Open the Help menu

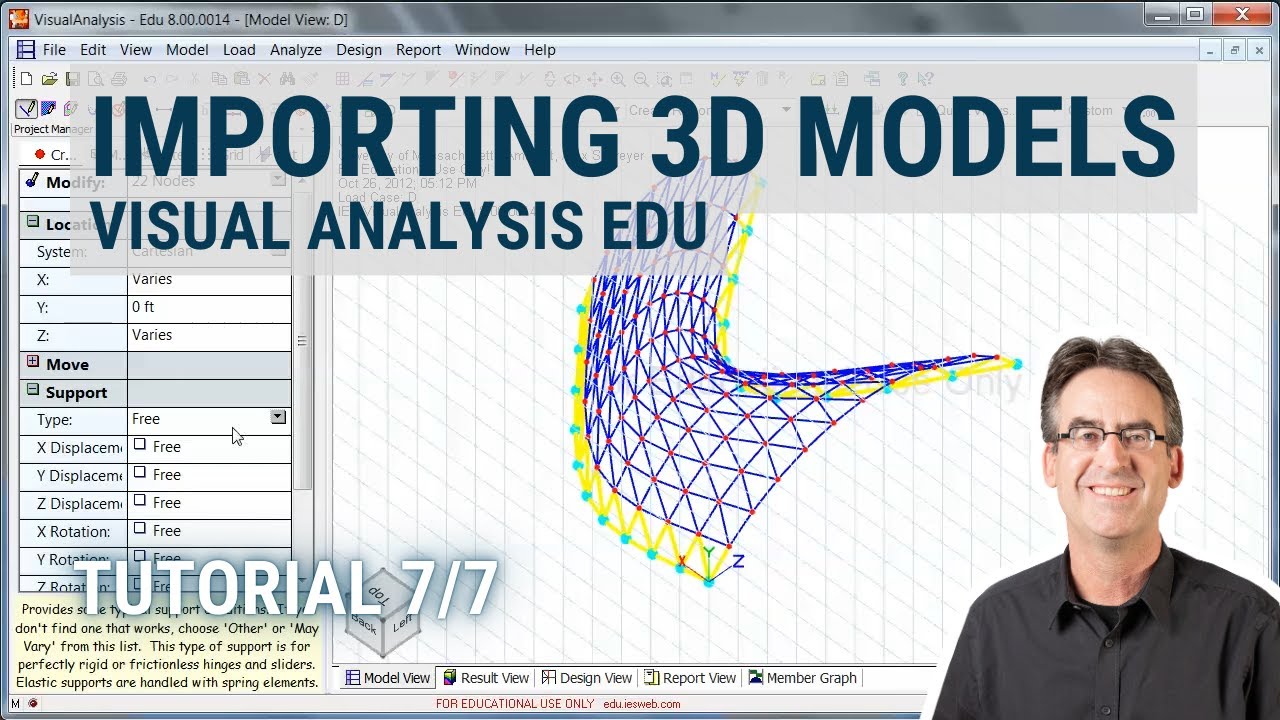540,50
